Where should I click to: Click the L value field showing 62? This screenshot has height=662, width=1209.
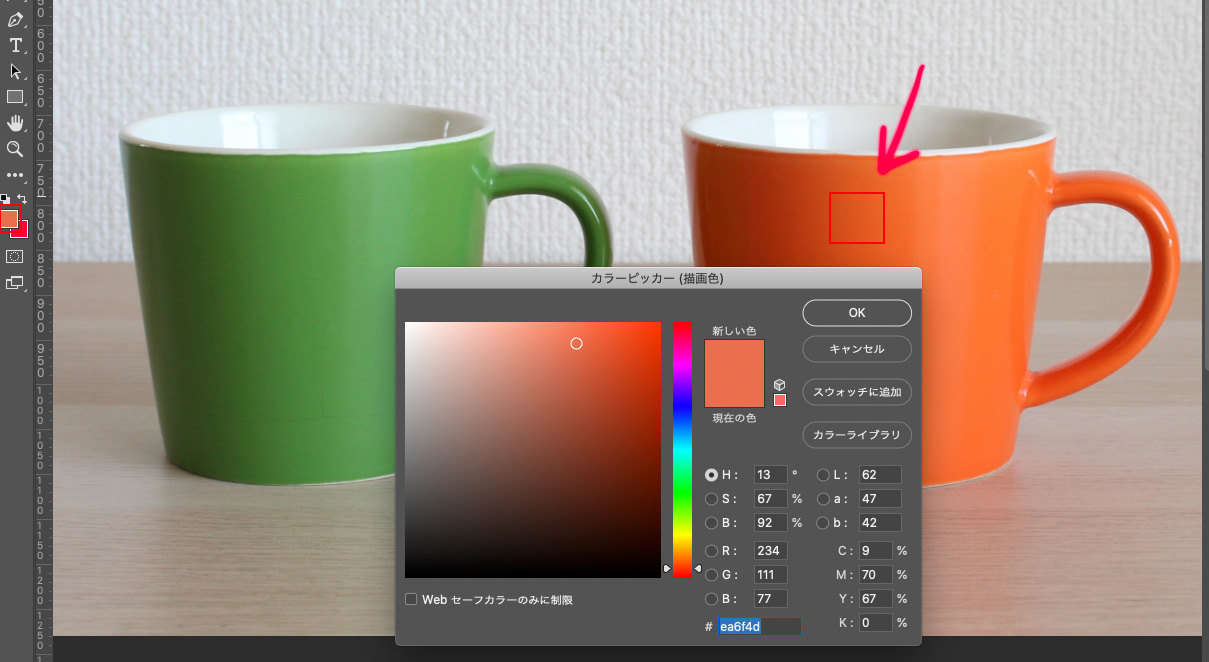(879, 475)
